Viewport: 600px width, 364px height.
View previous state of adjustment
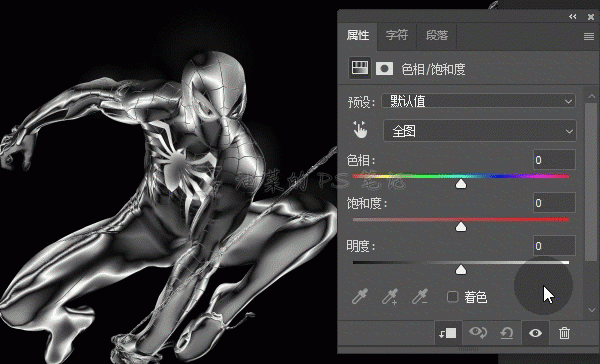click(x=478, y=332)
